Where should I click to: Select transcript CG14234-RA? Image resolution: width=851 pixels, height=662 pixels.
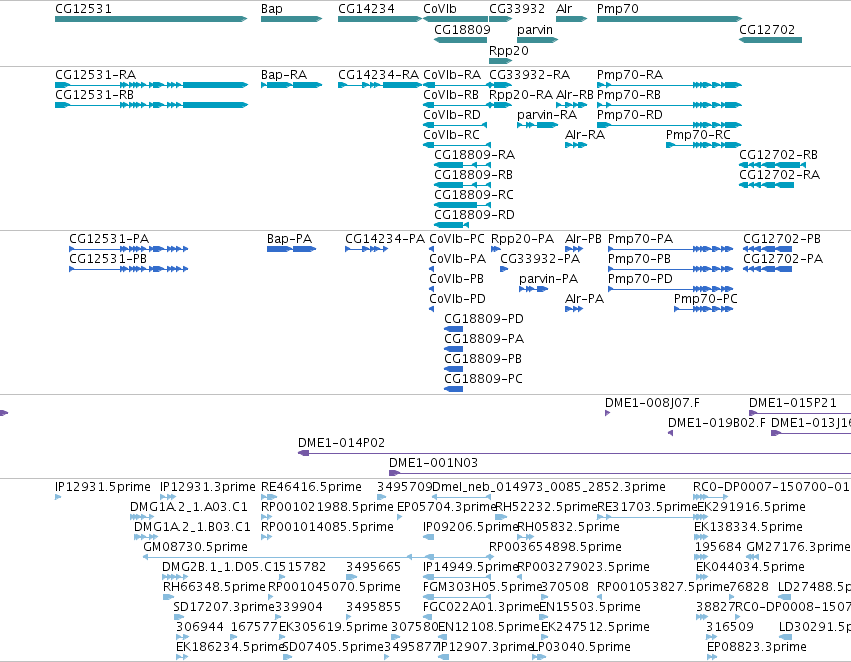tap(379, 85)
